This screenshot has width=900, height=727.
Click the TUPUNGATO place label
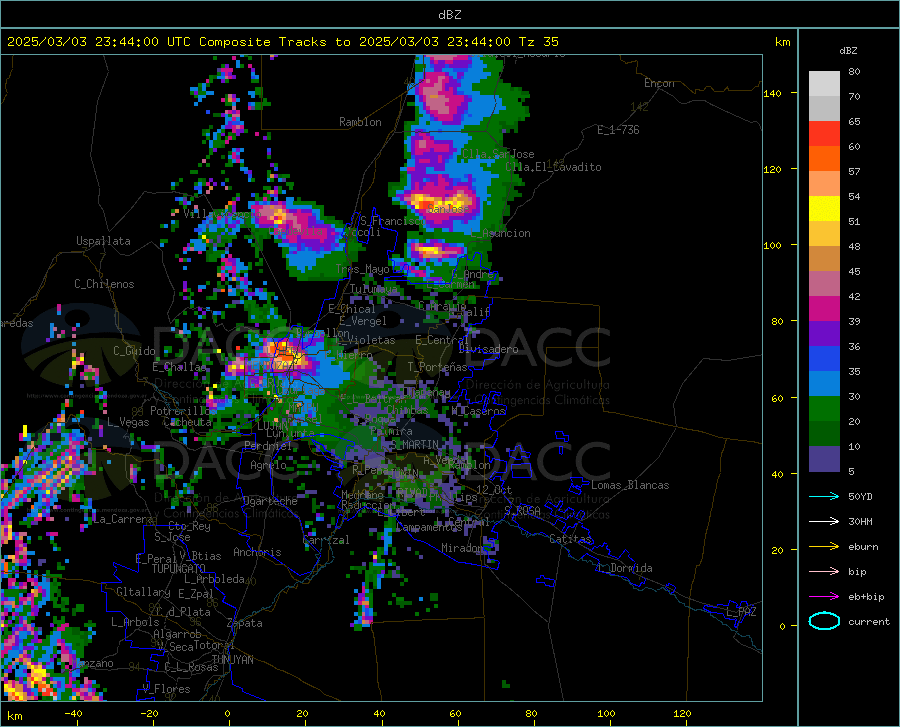pos(179,569)
